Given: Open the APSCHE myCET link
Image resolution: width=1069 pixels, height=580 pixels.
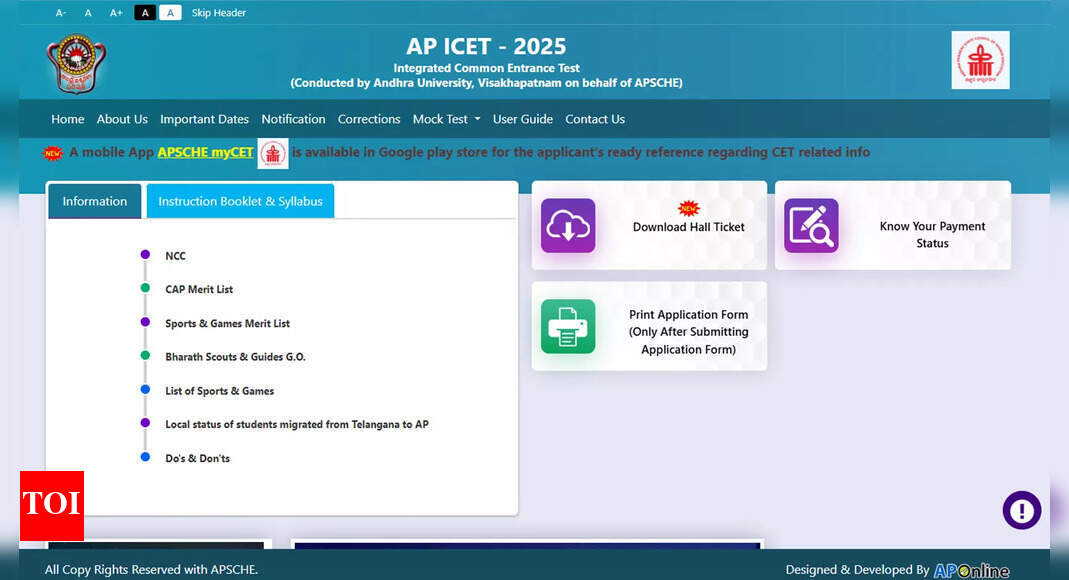Looking at the screenshot, I should tap(205, 153).
